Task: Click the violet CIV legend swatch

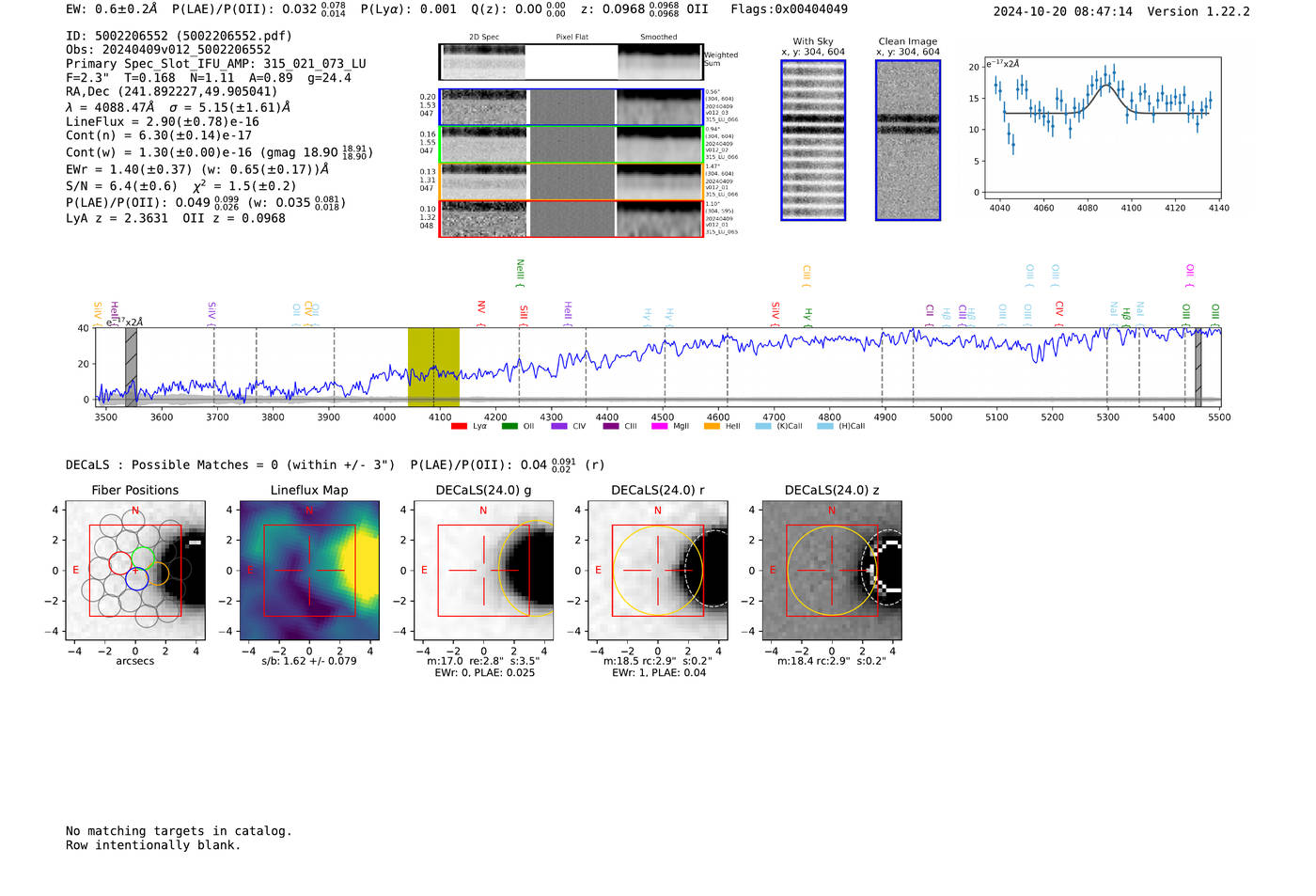Action: click(559, 426)
